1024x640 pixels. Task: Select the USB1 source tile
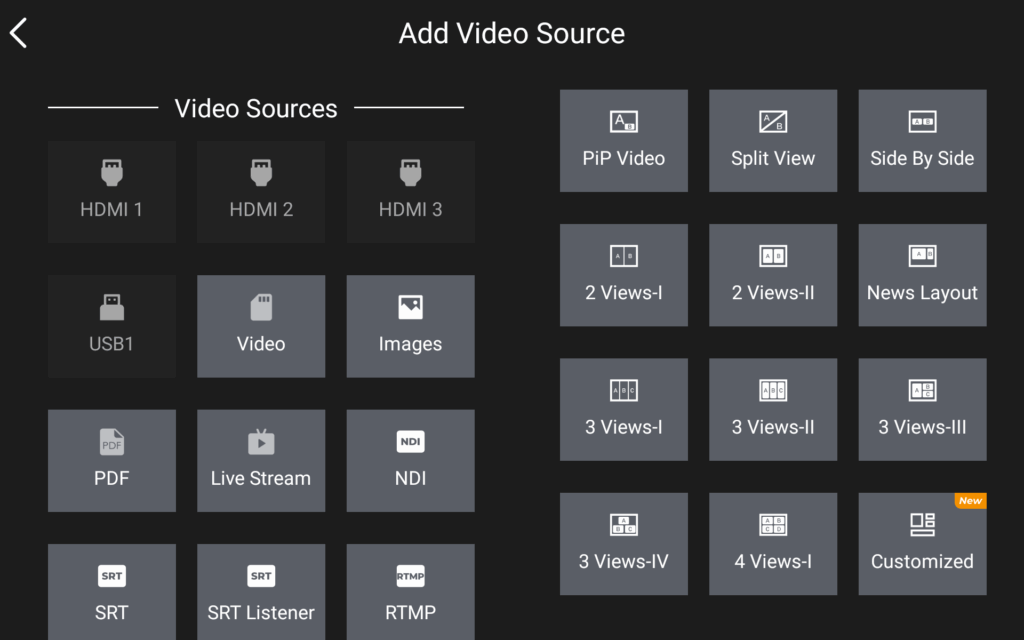pos(111,326)
